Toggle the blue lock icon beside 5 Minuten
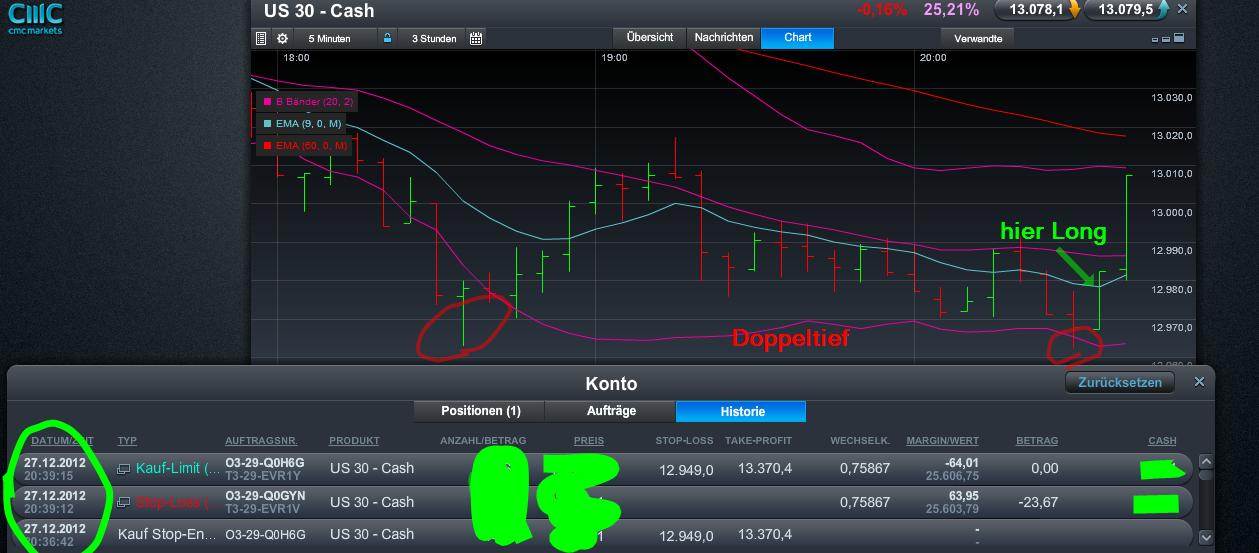The image size is (1259, 553). tap(387, 38)
